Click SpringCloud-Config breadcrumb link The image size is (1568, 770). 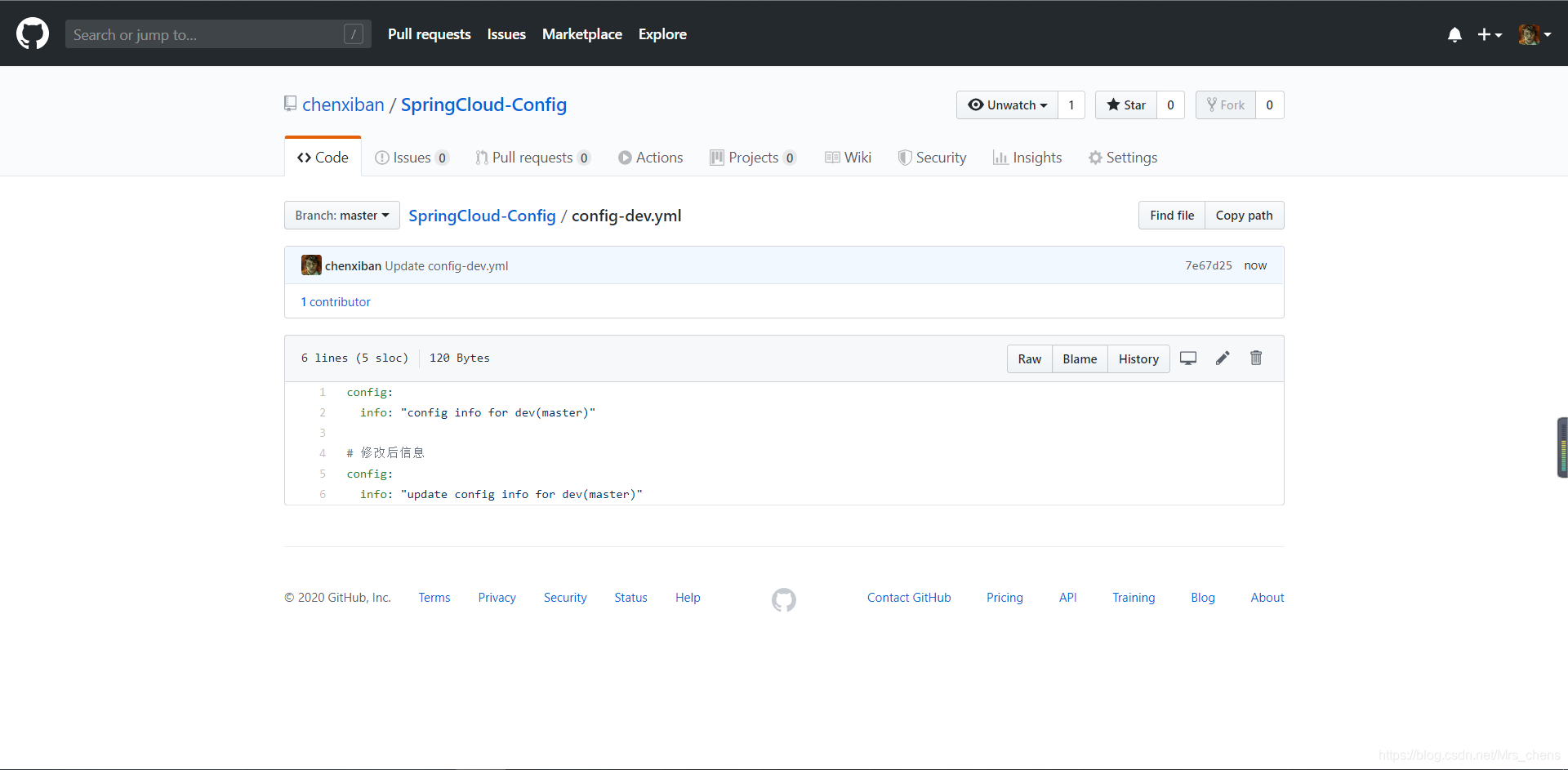click(482, 216)
